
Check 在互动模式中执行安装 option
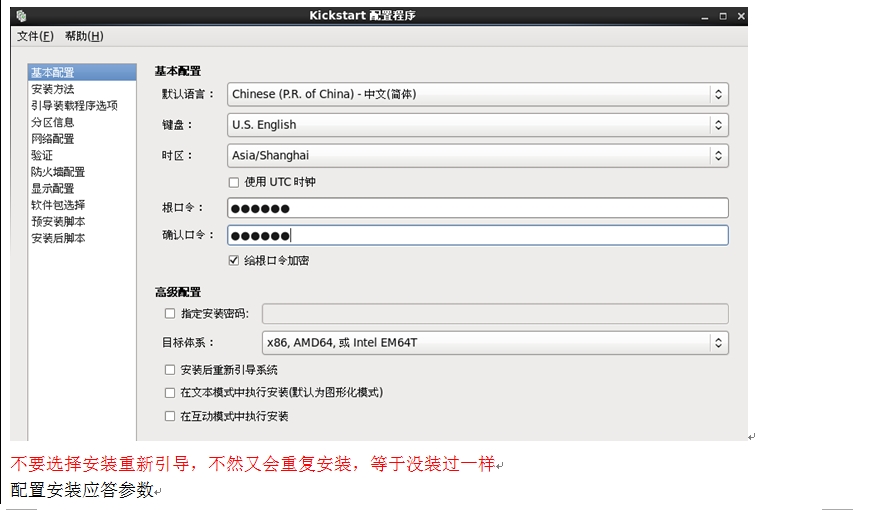(x=170, y=416)
